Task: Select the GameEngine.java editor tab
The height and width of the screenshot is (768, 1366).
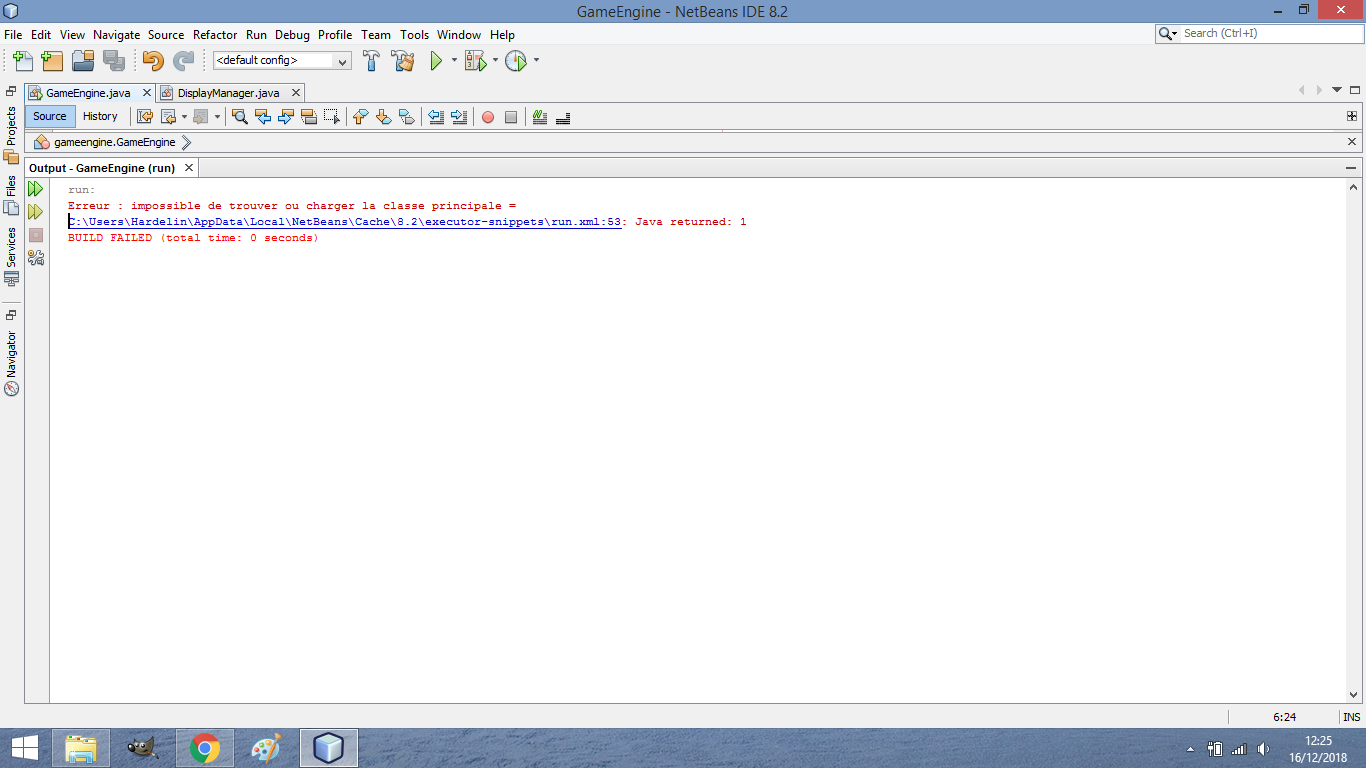Action: [x=88, y=93]
